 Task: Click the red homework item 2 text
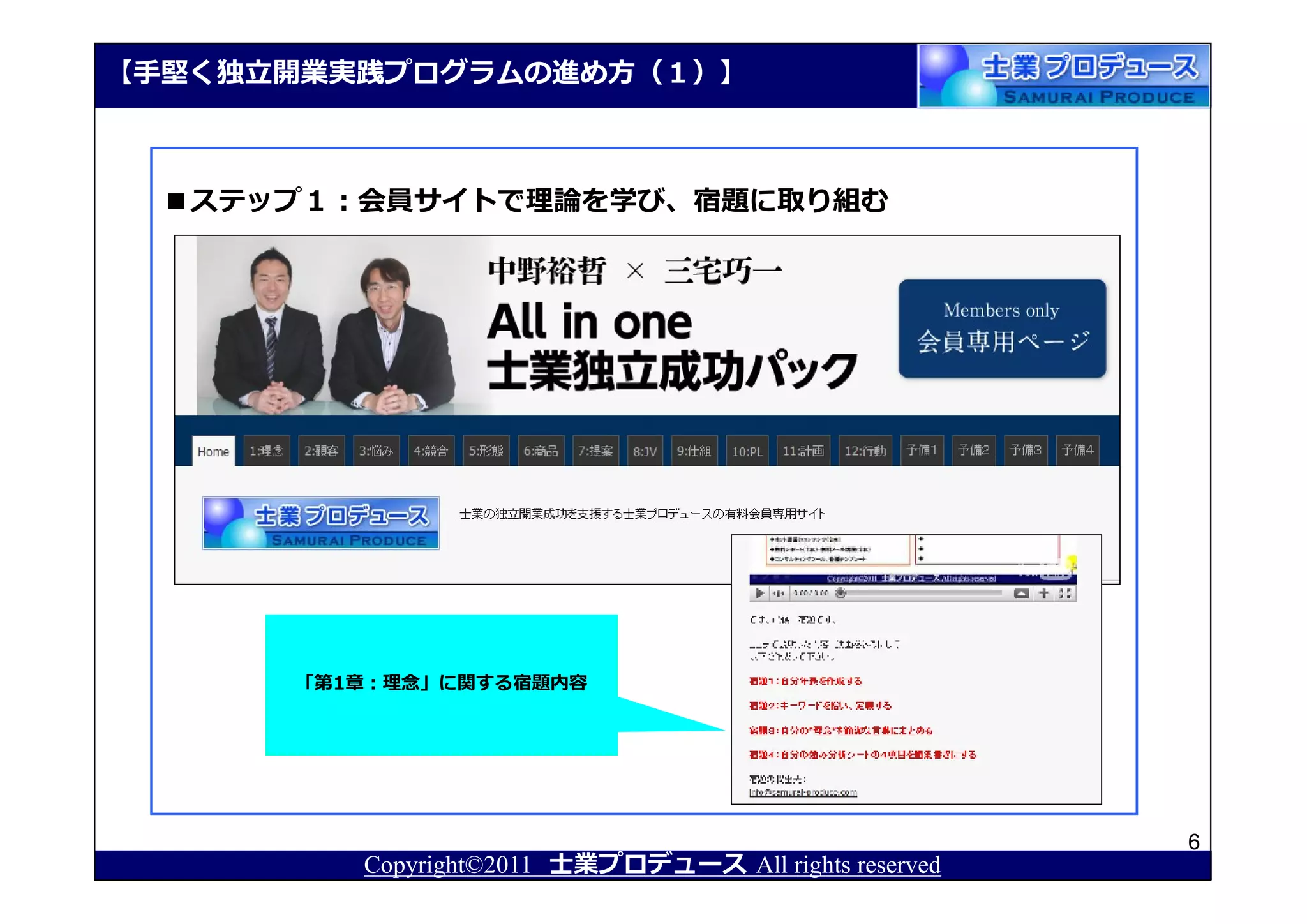[x=820, y=706]
